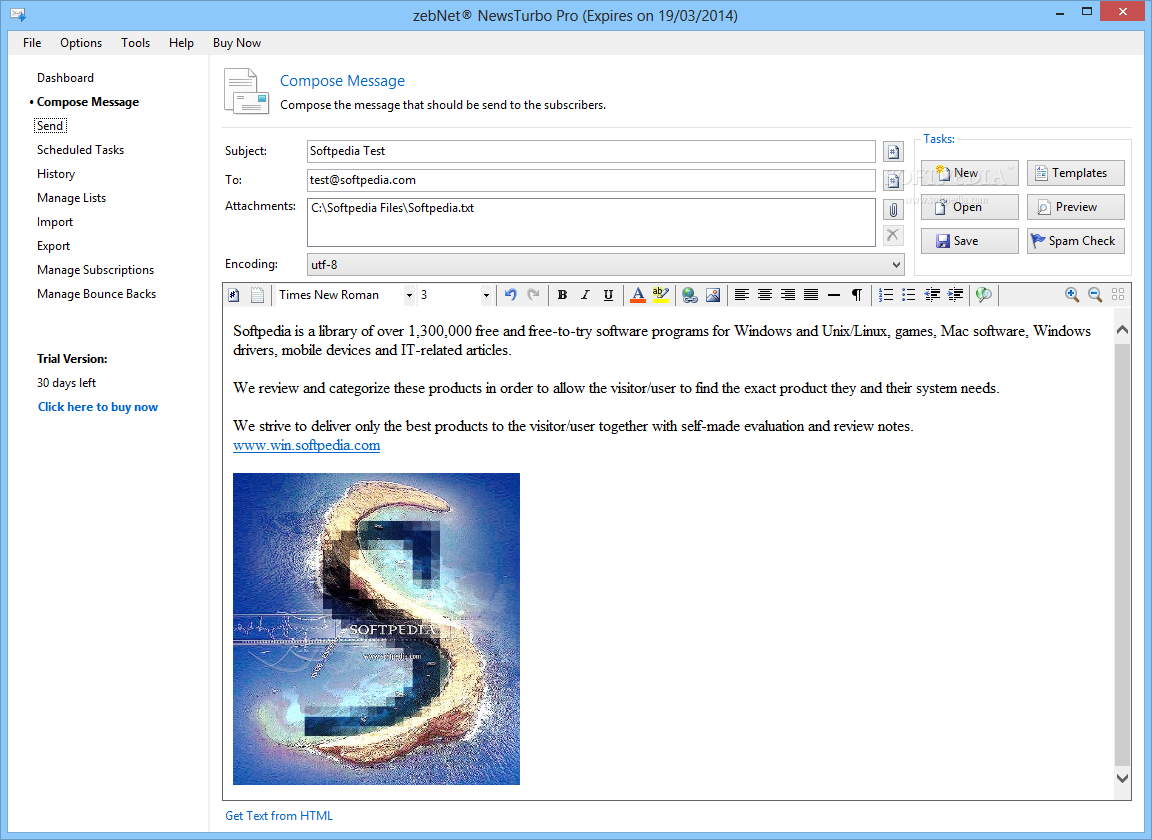Toggle underline formatting
The height and width of the screenshot is (840, 1152).
608,295
